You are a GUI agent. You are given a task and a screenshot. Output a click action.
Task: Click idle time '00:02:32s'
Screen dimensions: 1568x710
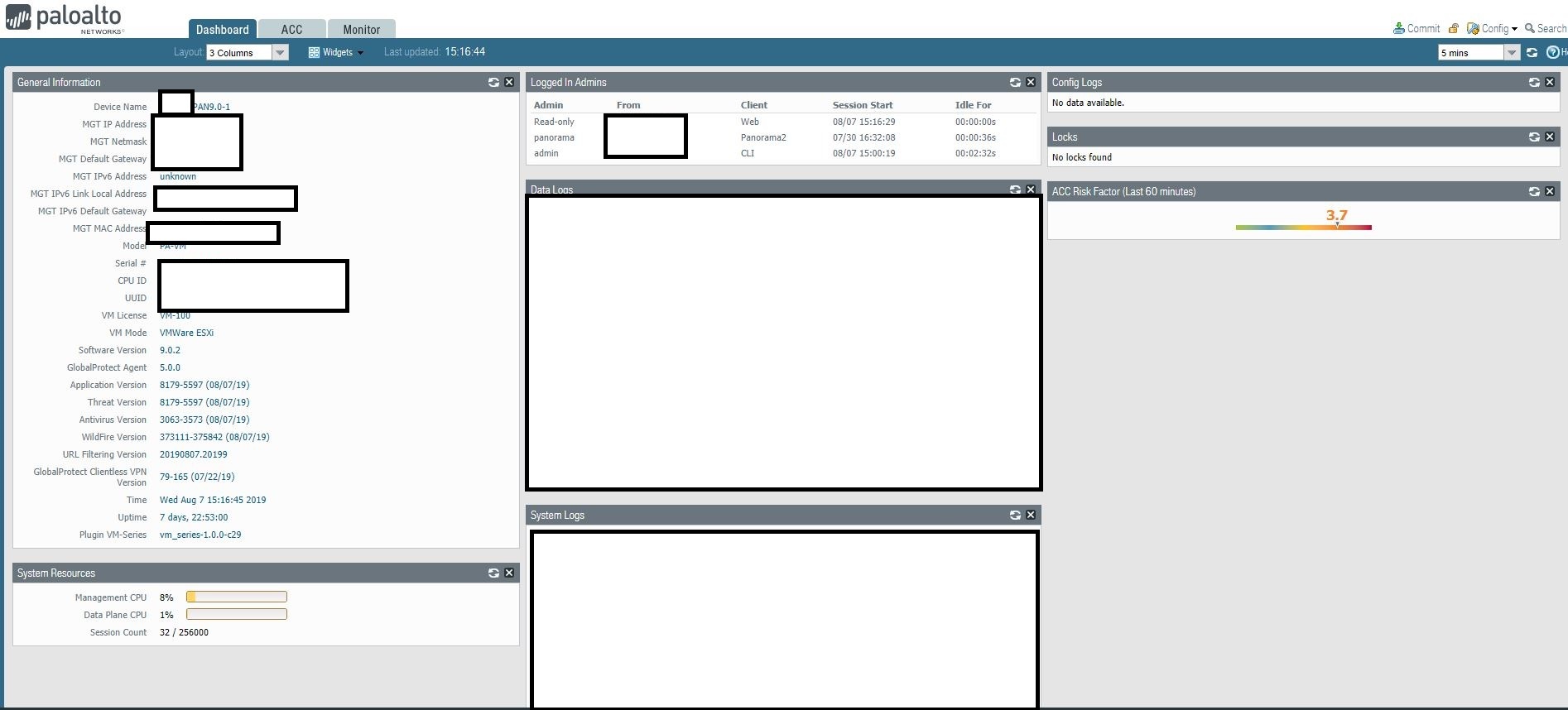point(976,153)
